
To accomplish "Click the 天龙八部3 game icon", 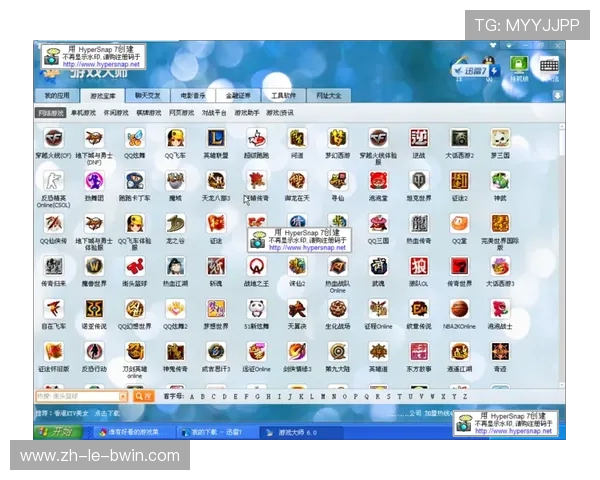I will point(216,181).
